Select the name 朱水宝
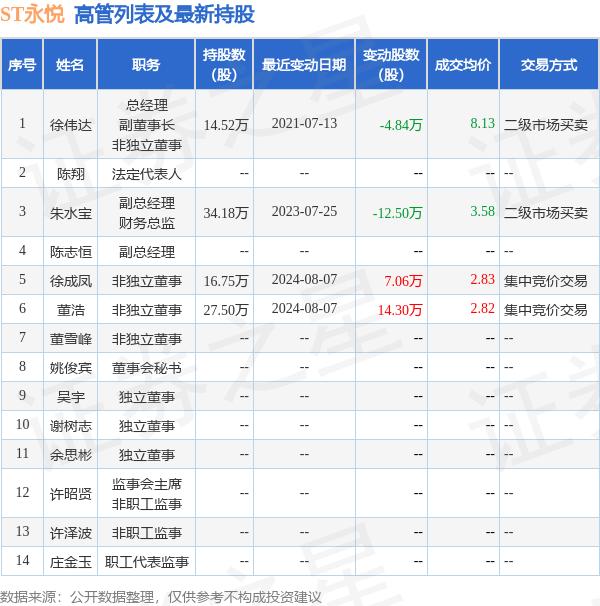This screenshot has width=600, height=606. point(71,213)
